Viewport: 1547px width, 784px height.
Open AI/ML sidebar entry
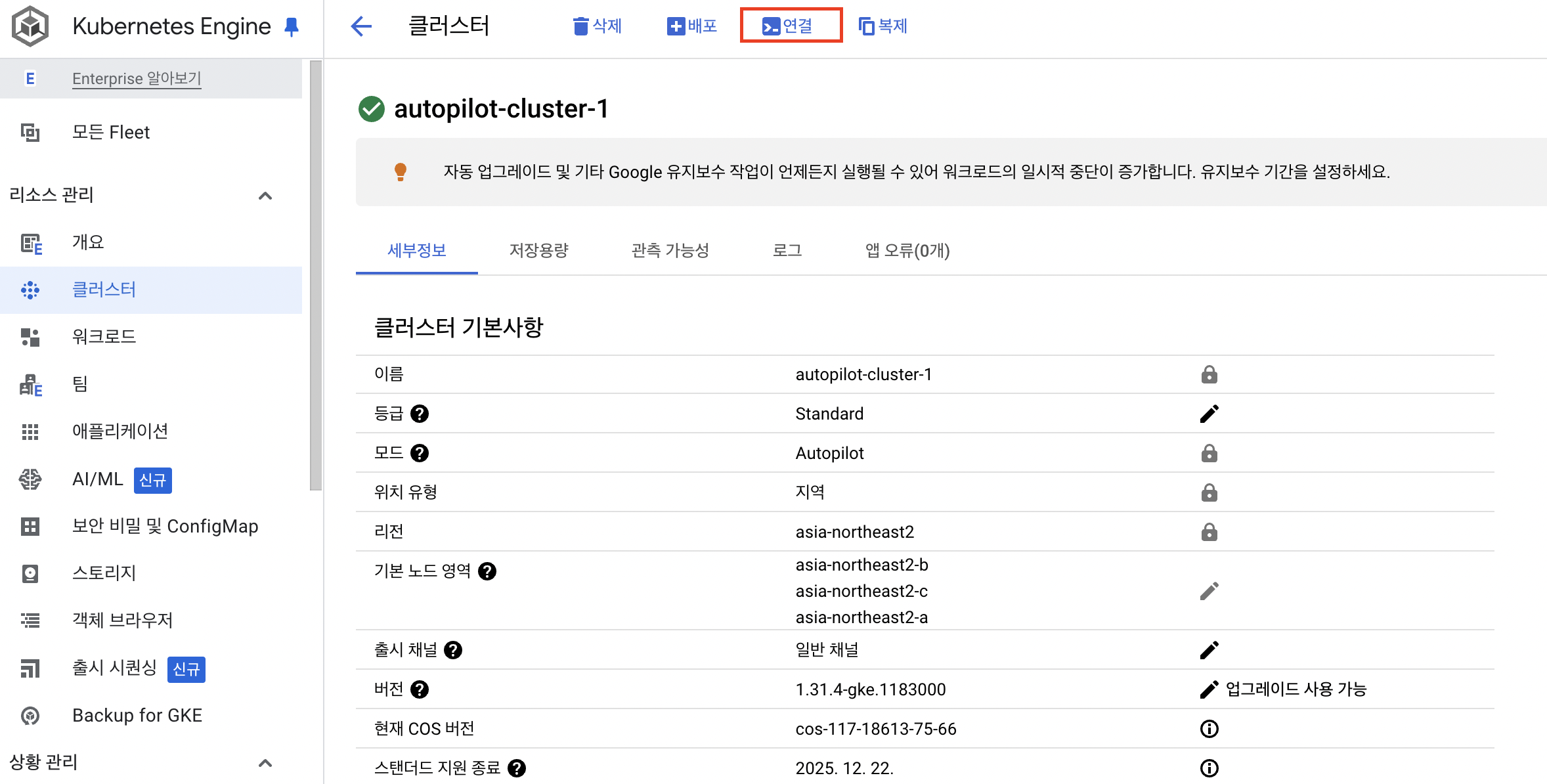pyautogui.click(x=98, y=479)
